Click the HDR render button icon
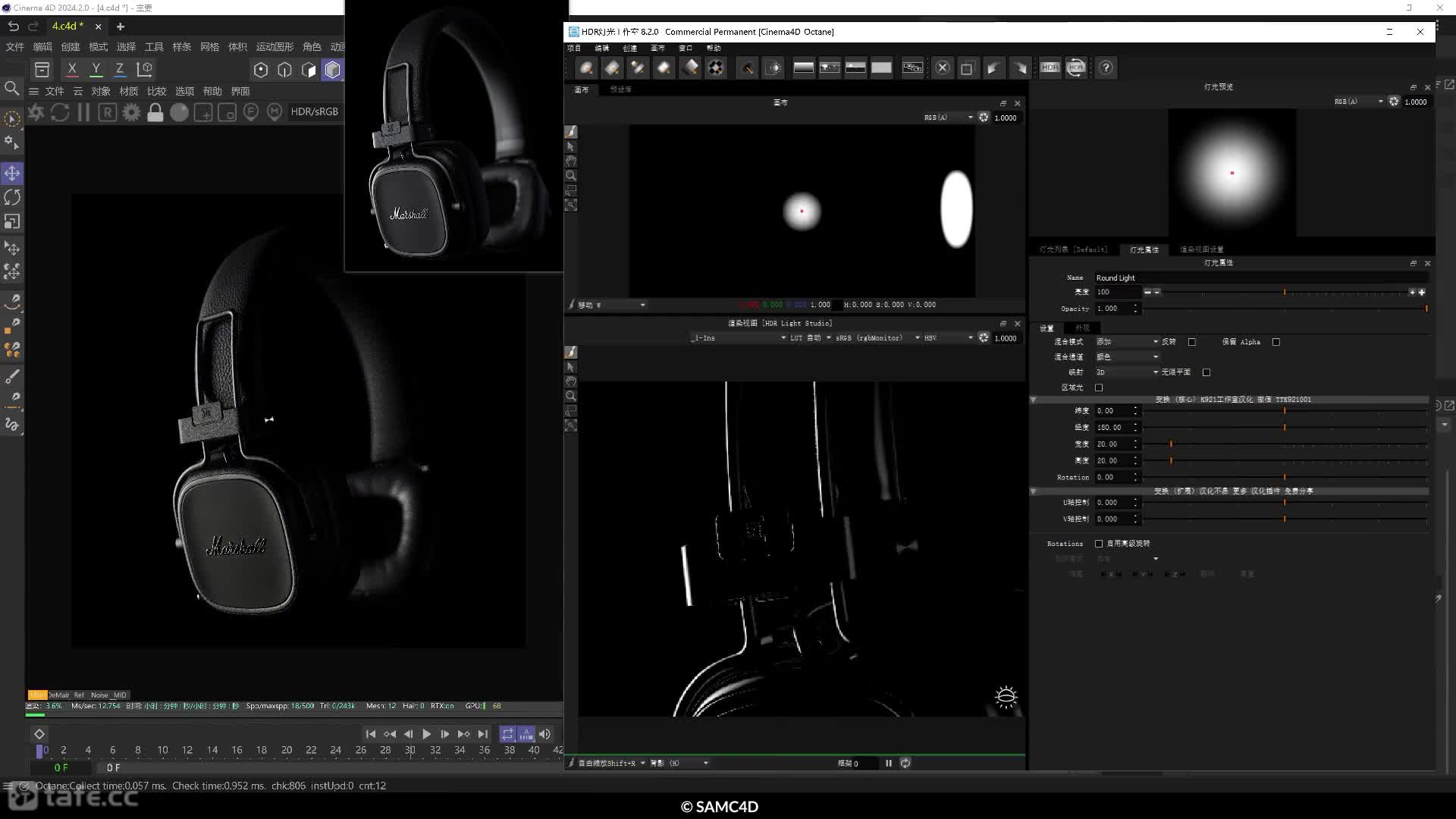This screenshot has height=819, width=1456. (x=1050, y=67)
